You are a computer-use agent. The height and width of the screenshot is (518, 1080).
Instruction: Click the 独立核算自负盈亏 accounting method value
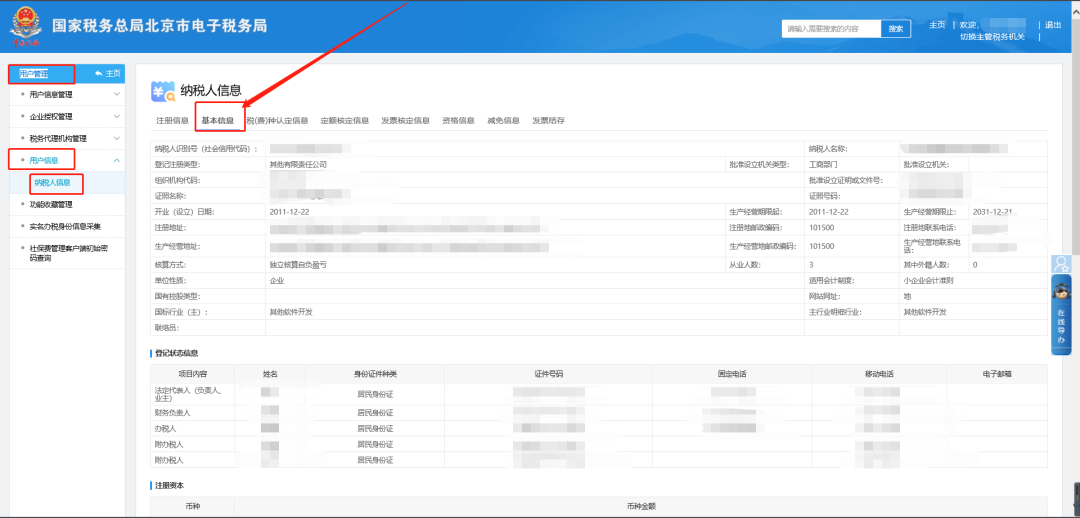click(x=298, y=265)
